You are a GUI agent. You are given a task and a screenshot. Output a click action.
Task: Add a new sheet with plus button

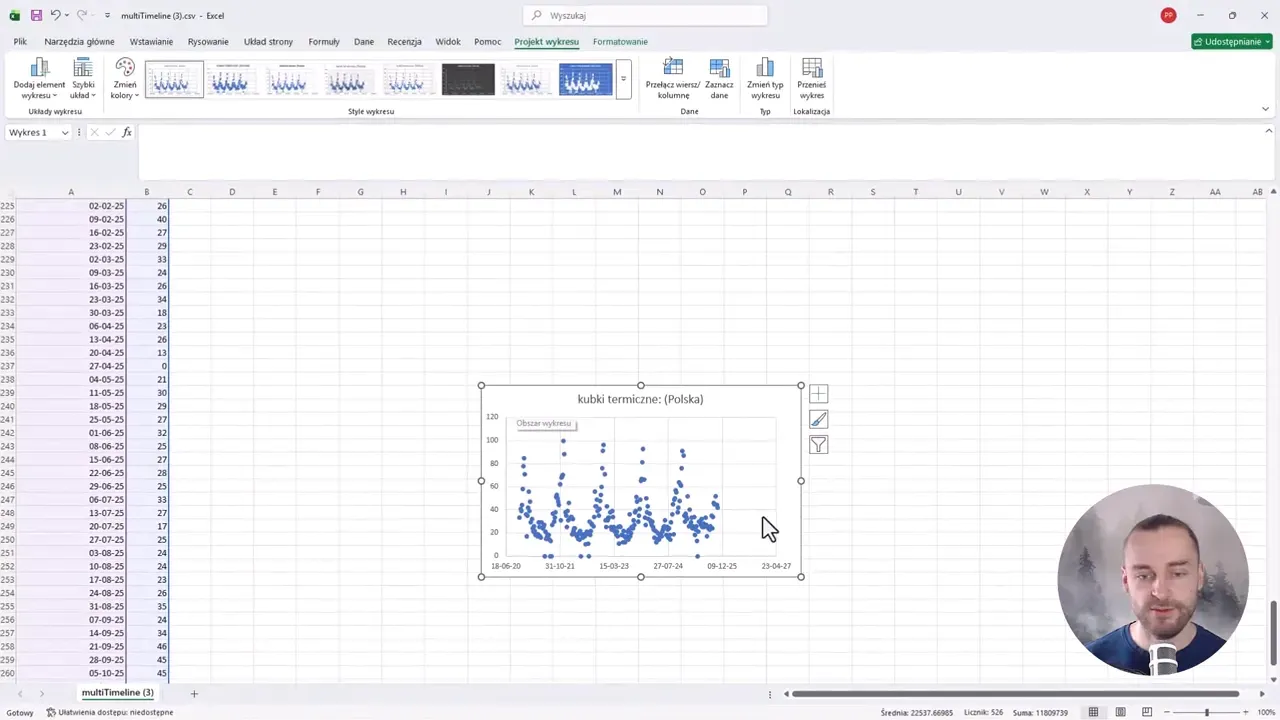tap(194, 693)
